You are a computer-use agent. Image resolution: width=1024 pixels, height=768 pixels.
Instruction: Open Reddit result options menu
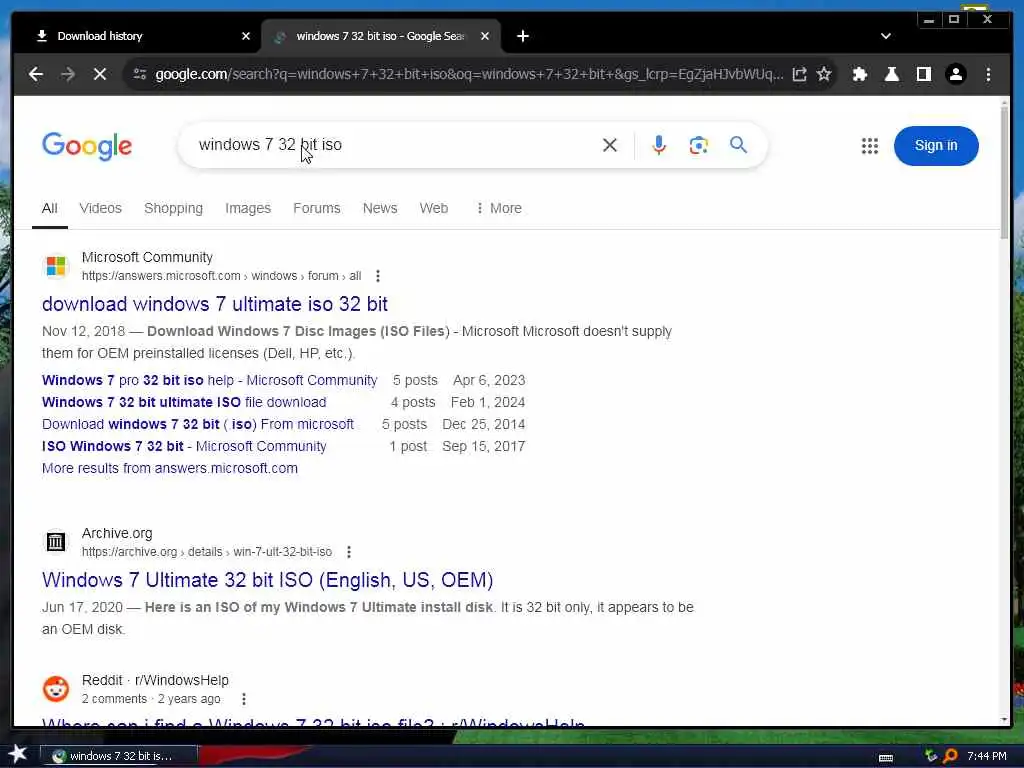(x=244, y=699)
